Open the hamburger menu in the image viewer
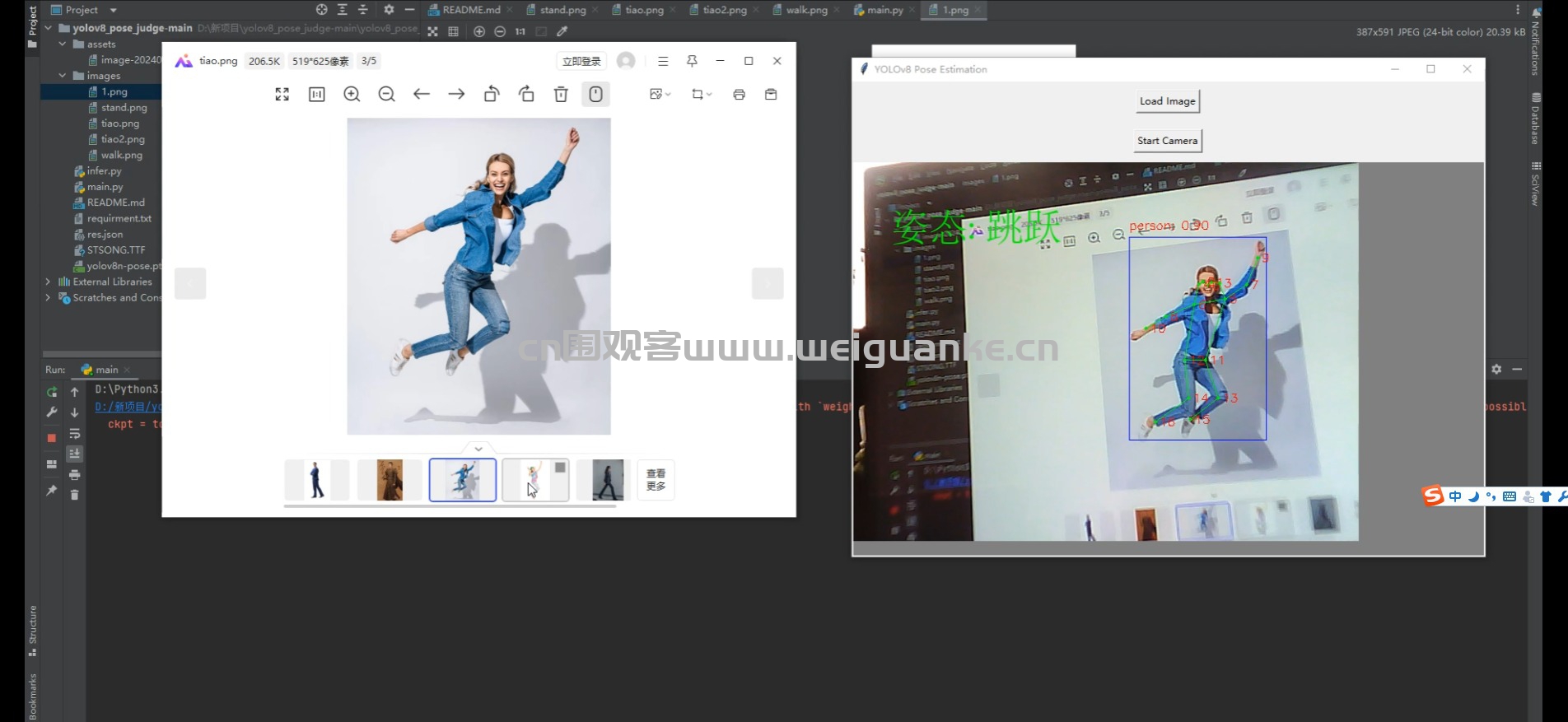The image size is (1568, 722). [x=663, y=61]
